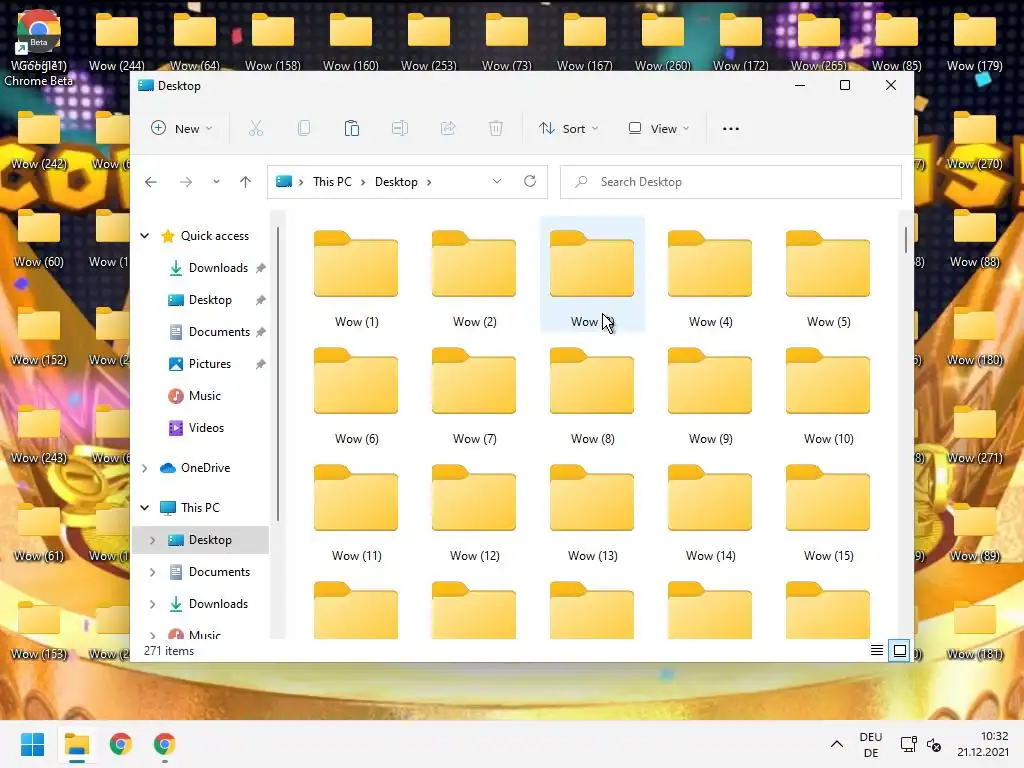Go up one level with up arrow
The height and width of the screenshot is (768, 1024).
click(x=246, y=182)
